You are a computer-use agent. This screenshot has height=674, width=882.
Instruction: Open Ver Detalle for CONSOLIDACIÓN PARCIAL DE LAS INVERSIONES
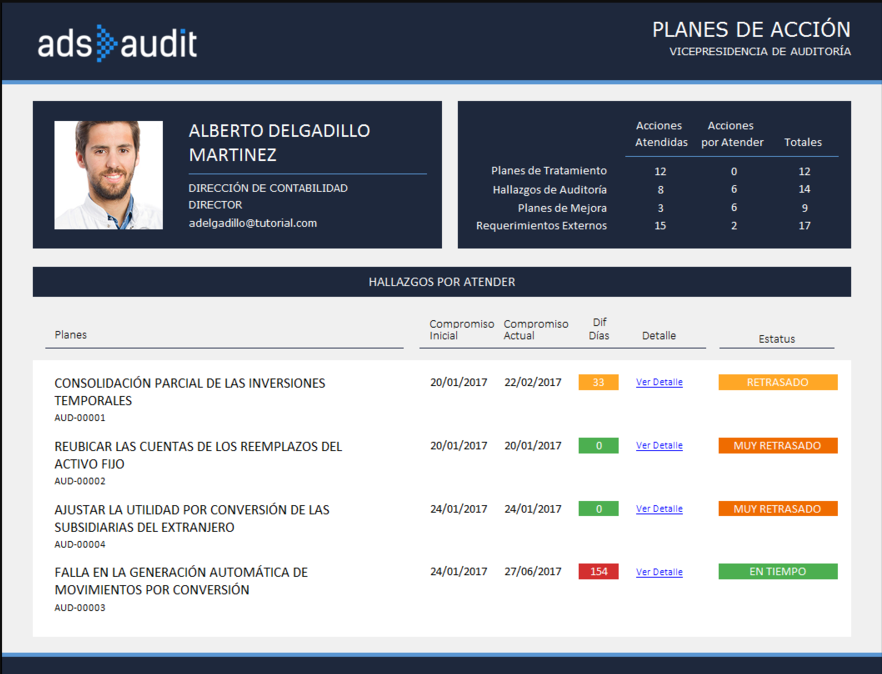point(658,382)
